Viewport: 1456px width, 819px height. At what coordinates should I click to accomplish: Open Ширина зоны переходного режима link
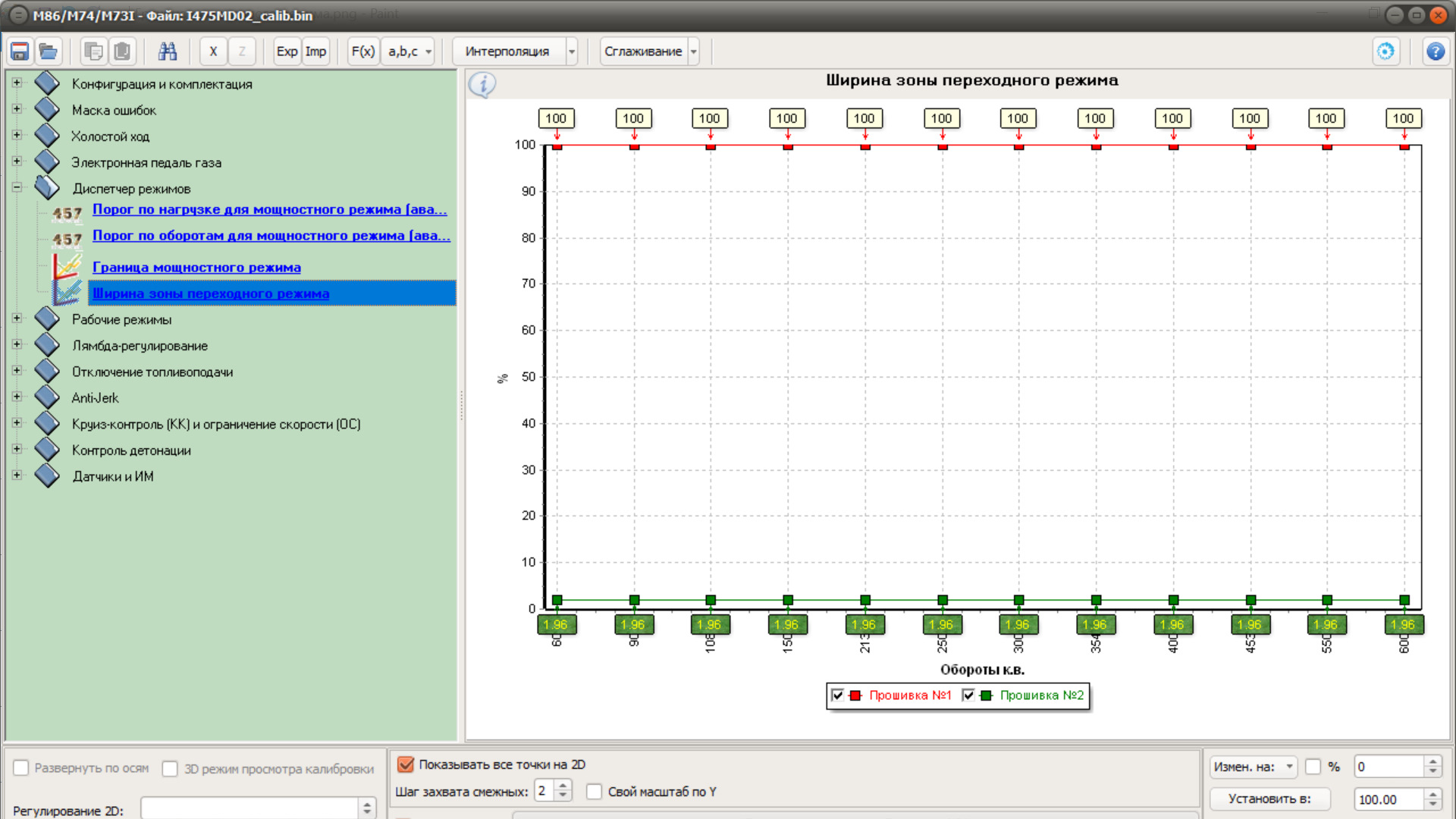tap(211, 293)
